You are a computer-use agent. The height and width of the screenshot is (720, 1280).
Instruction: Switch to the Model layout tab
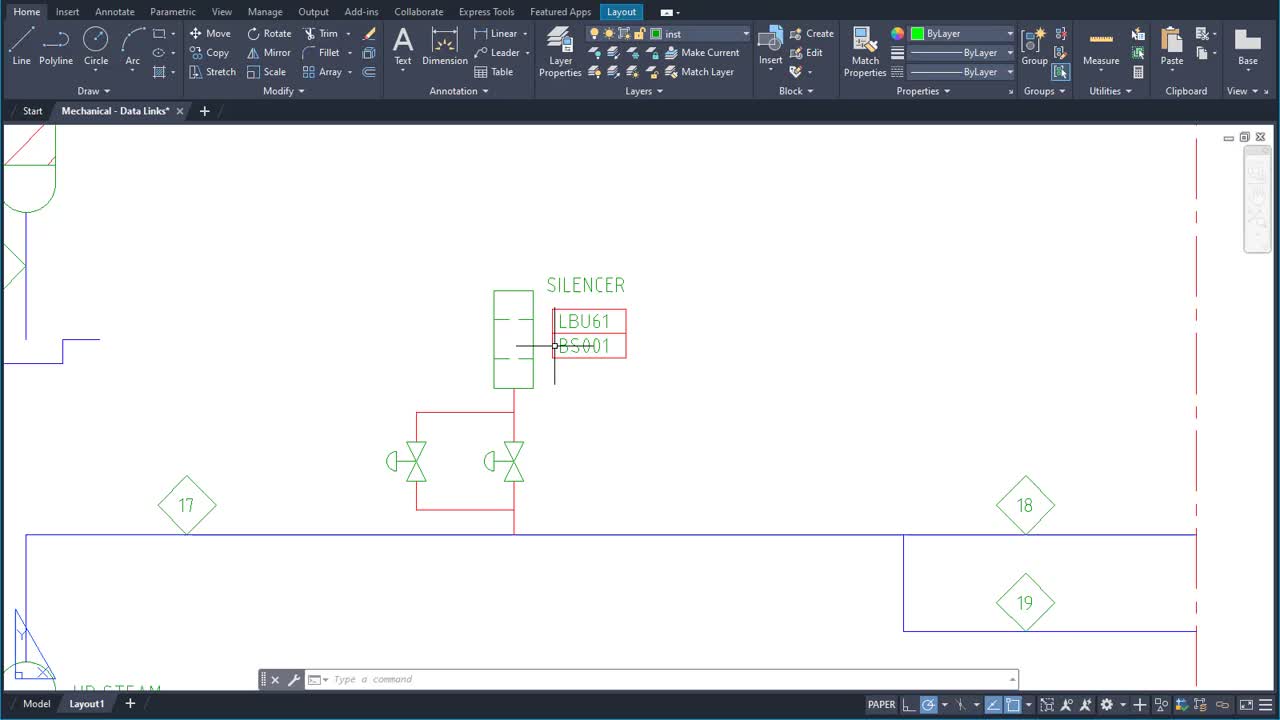click(x=37, y=704)
